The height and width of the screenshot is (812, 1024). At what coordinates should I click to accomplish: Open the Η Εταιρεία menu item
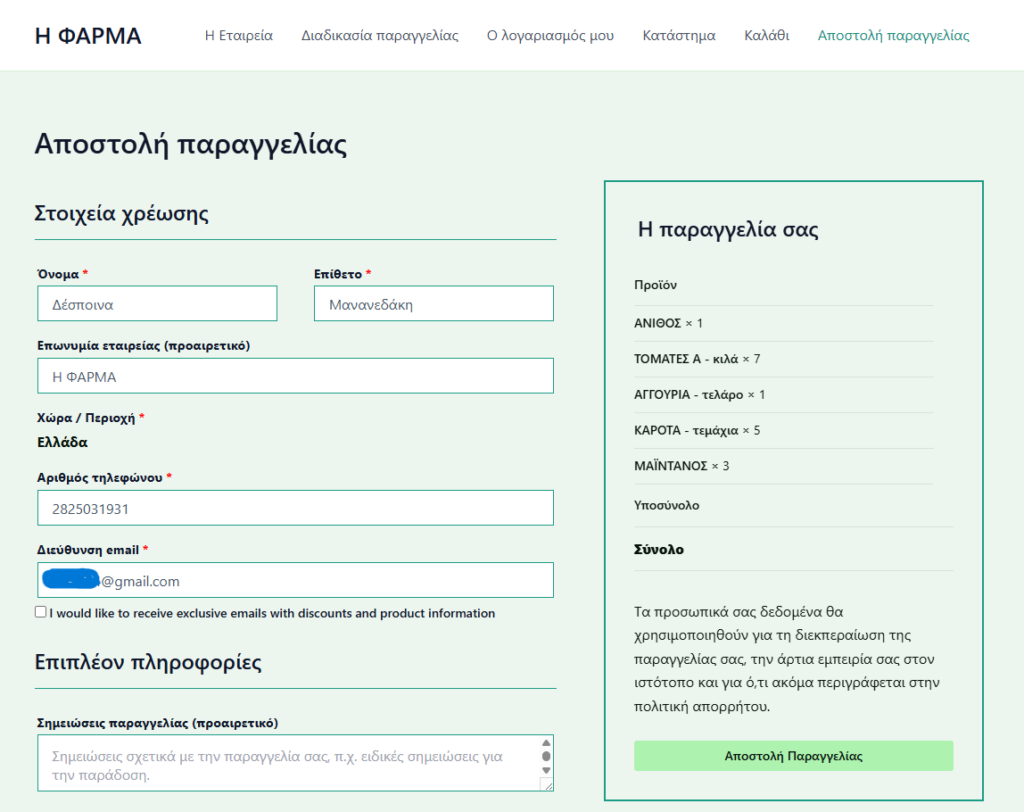pos(238,36)
